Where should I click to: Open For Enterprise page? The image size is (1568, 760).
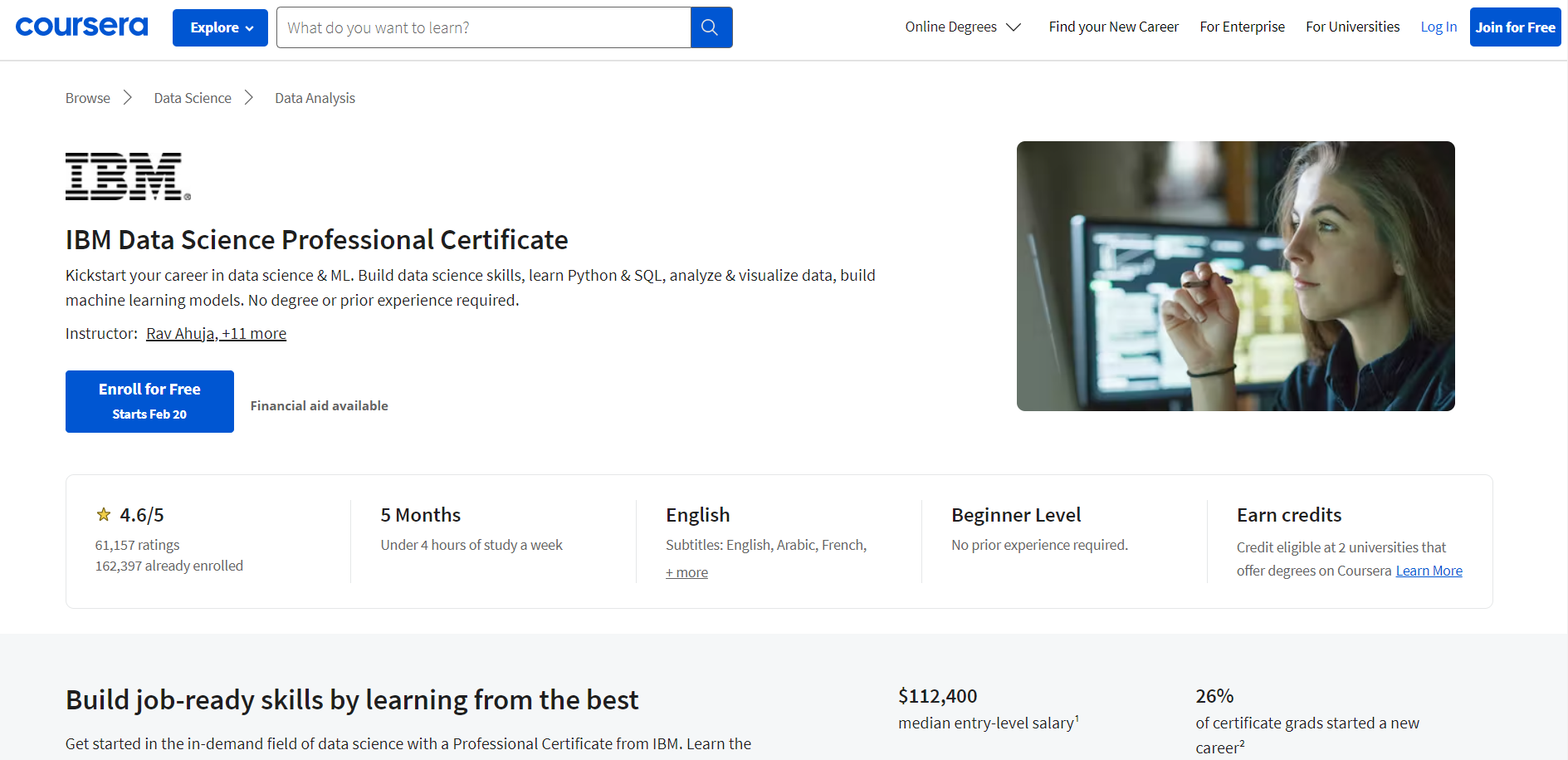tap(1242, 27)
